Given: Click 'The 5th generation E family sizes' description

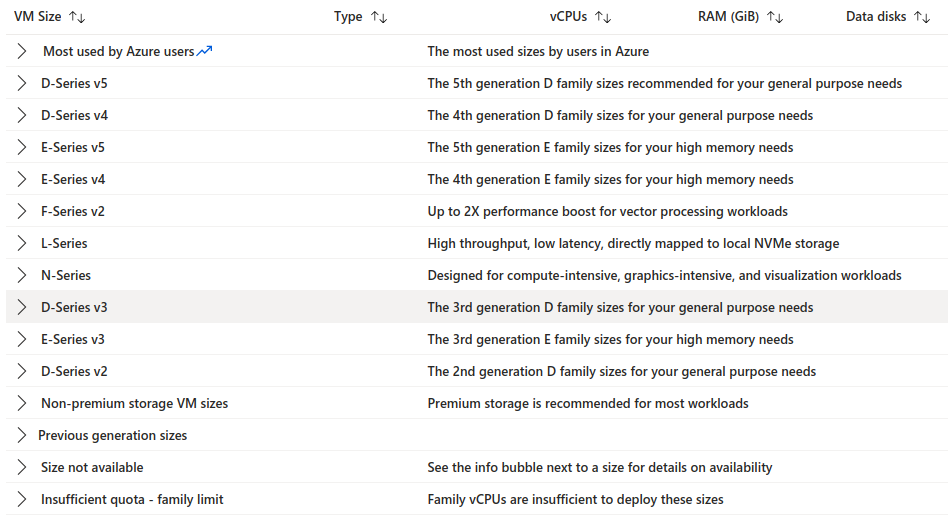Looking at the screenshot, I should click(610, 148).
